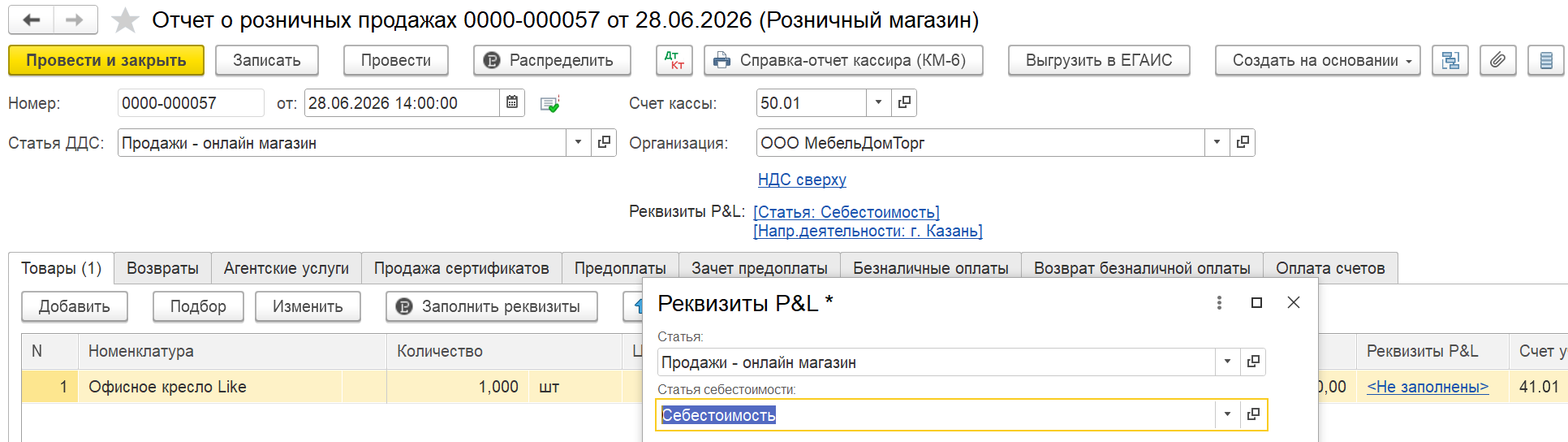Open Статья себестоимости value form icon
The width and height of the screenshot is (1568, 442).
(x=1253, y=414)
